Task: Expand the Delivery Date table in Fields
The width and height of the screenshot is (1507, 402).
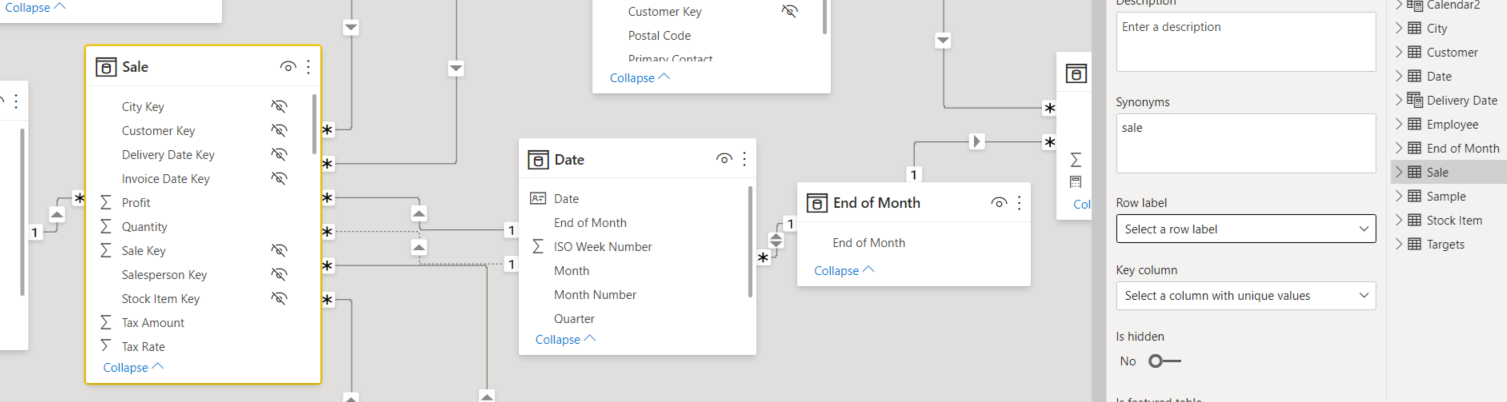Action: [1399, 100]
